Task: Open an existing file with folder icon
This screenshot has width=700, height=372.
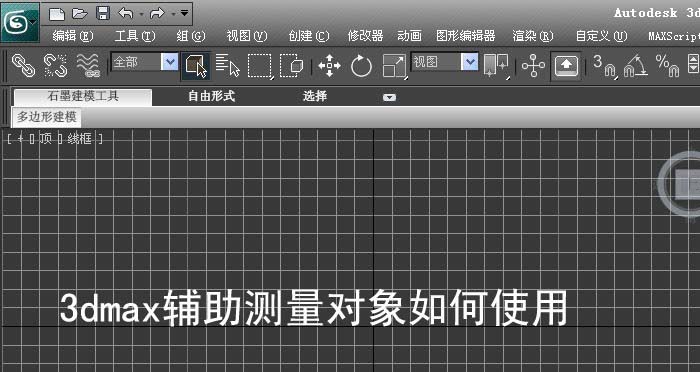Action: tap(80, 14)
